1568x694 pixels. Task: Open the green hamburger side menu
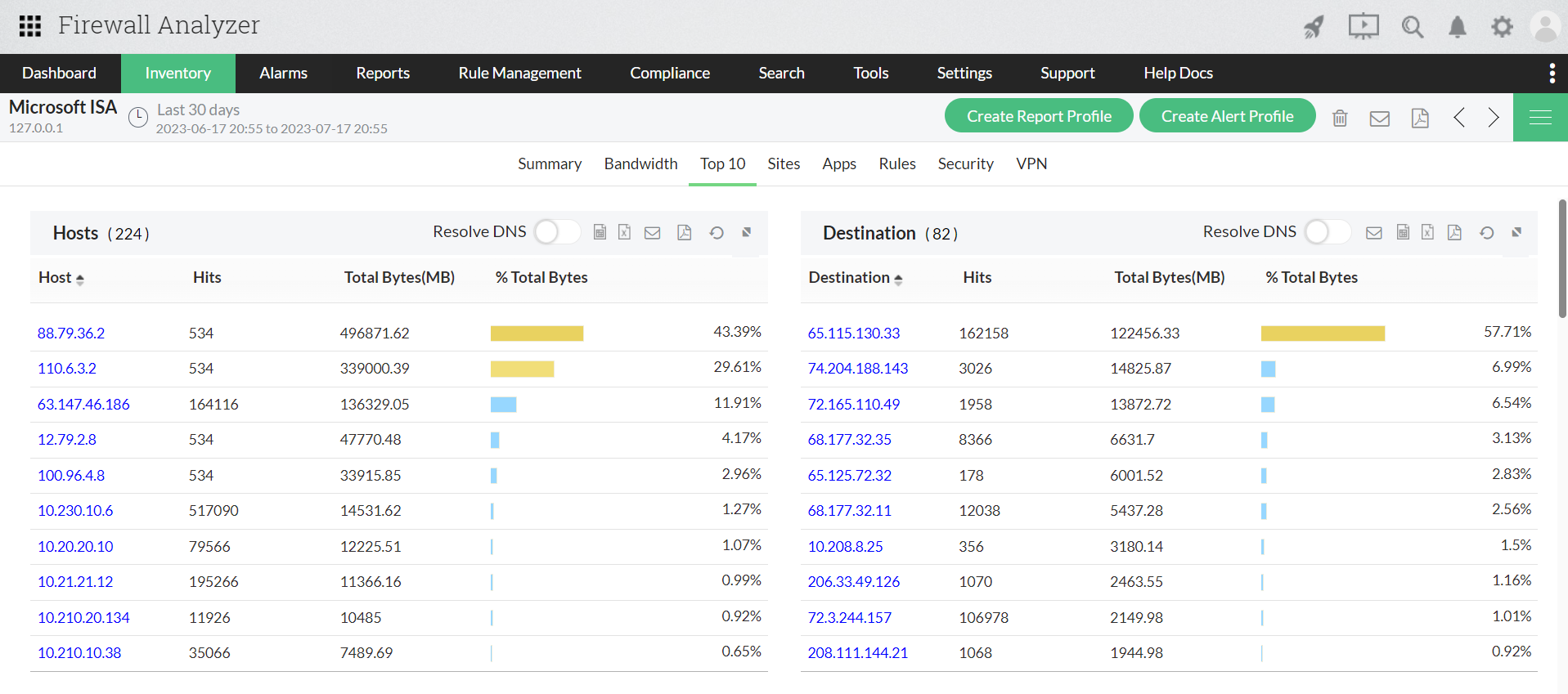(1540, 118)
